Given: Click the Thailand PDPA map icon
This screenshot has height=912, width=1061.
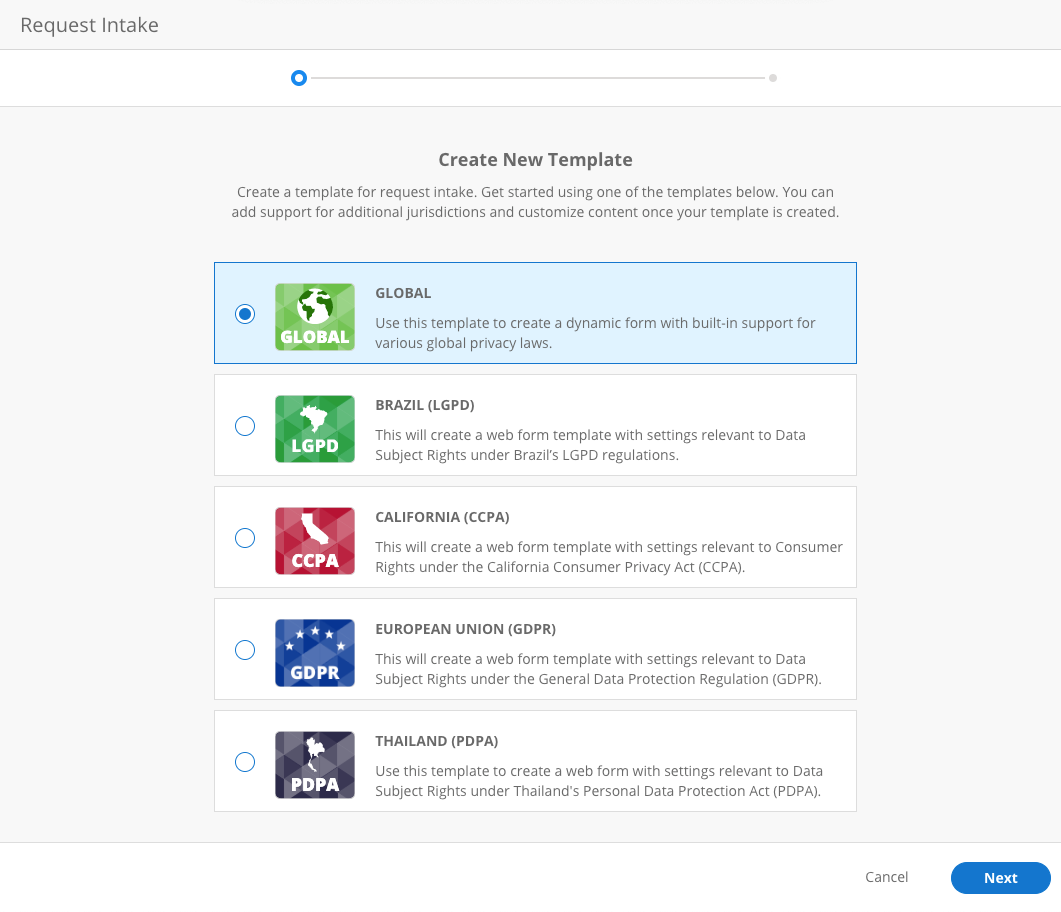Looking at the screenshot, I should coord(314,764).
